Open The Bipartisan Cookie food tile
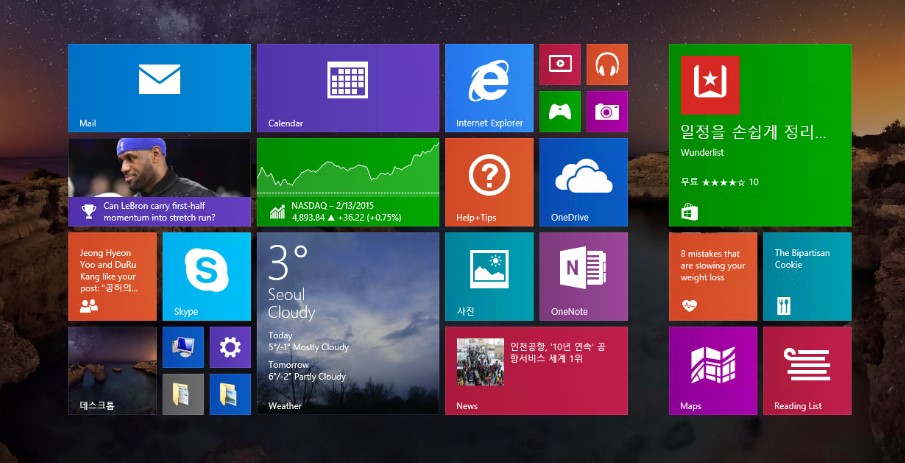905x463 pixels. coord(807,277)
